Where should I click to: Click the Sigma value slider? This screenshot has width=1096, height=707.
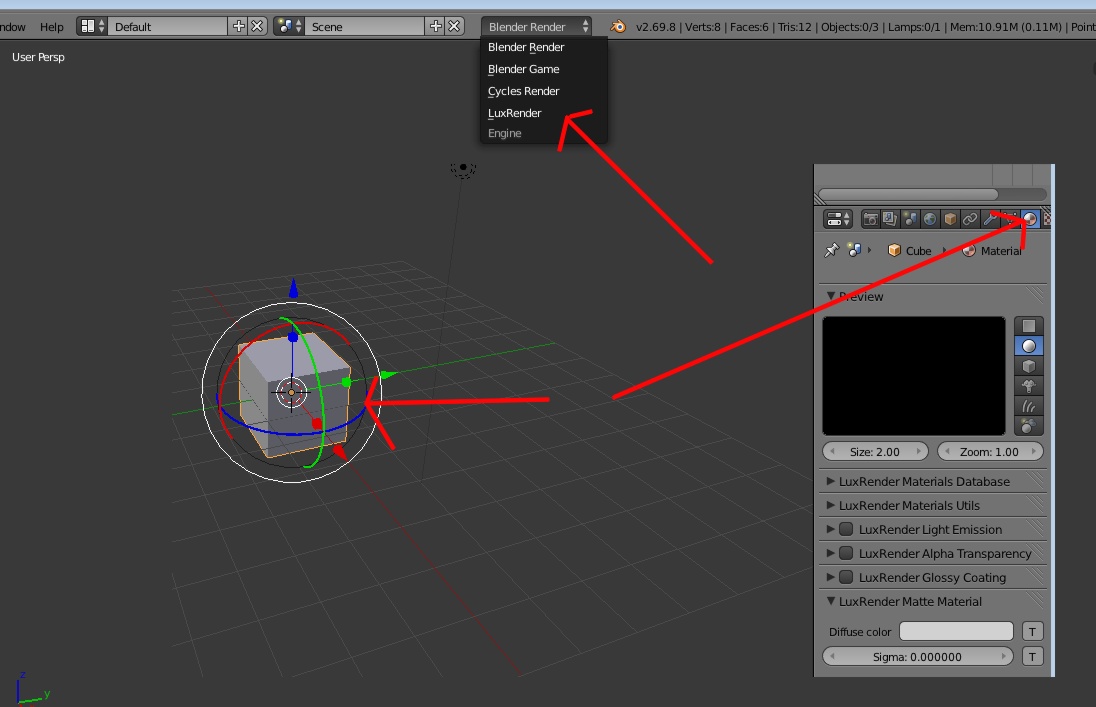click(x=917, y=657)
